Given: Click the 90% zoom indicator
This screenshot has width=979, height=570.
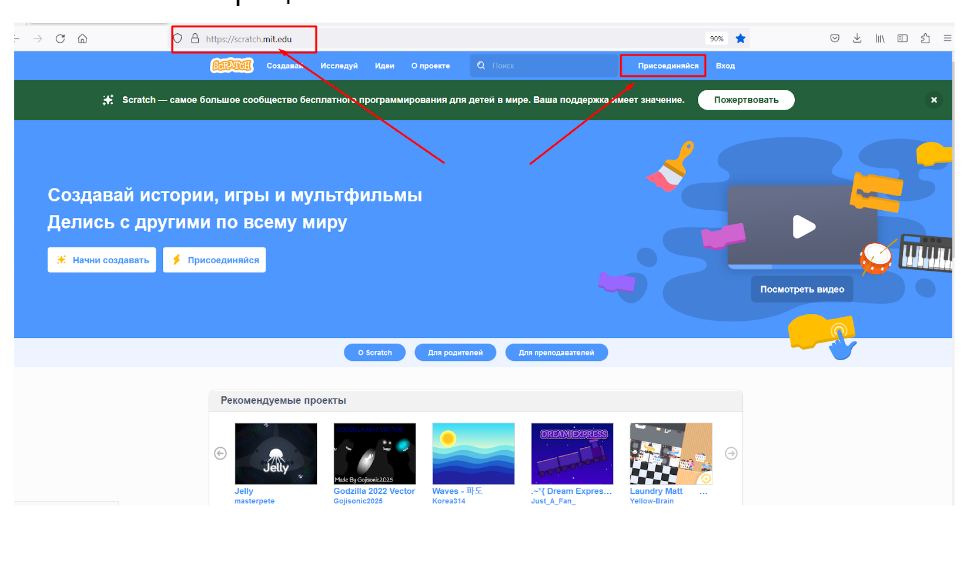Looking at the screenshot, I should tap(717, 39).
